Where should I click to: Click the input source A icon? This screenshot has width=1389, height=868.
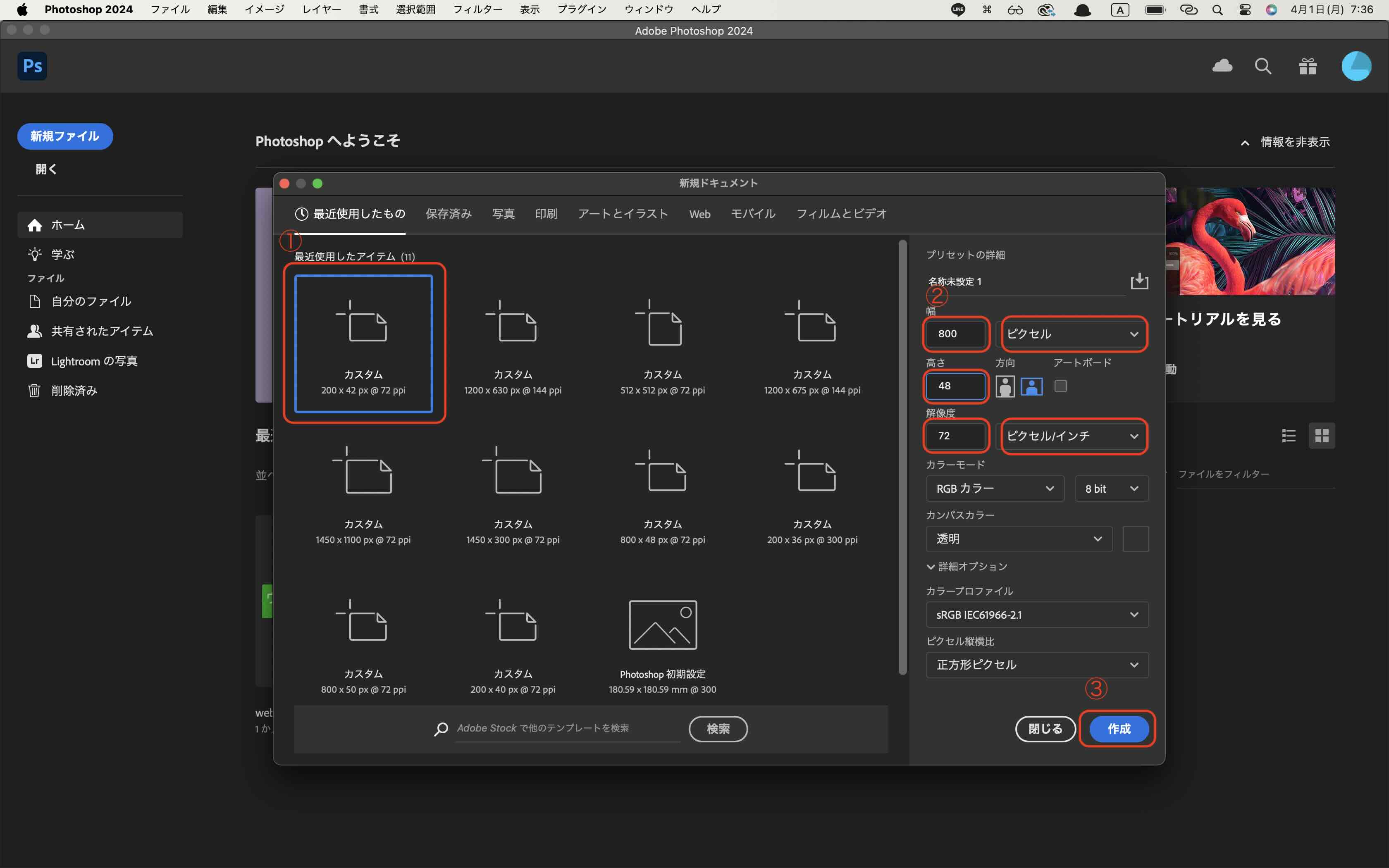1120,10
